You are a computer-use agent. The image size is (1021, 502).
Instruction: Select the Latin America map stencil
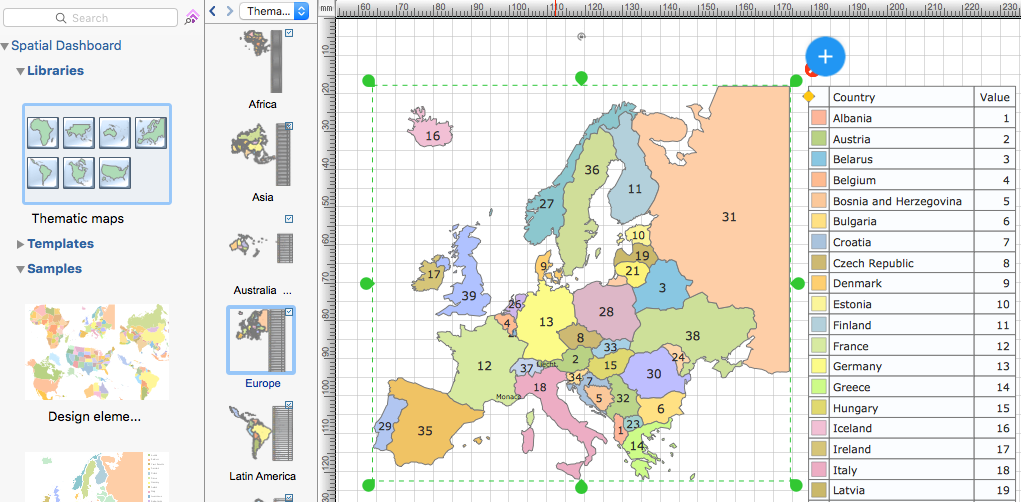coord(262,434)
